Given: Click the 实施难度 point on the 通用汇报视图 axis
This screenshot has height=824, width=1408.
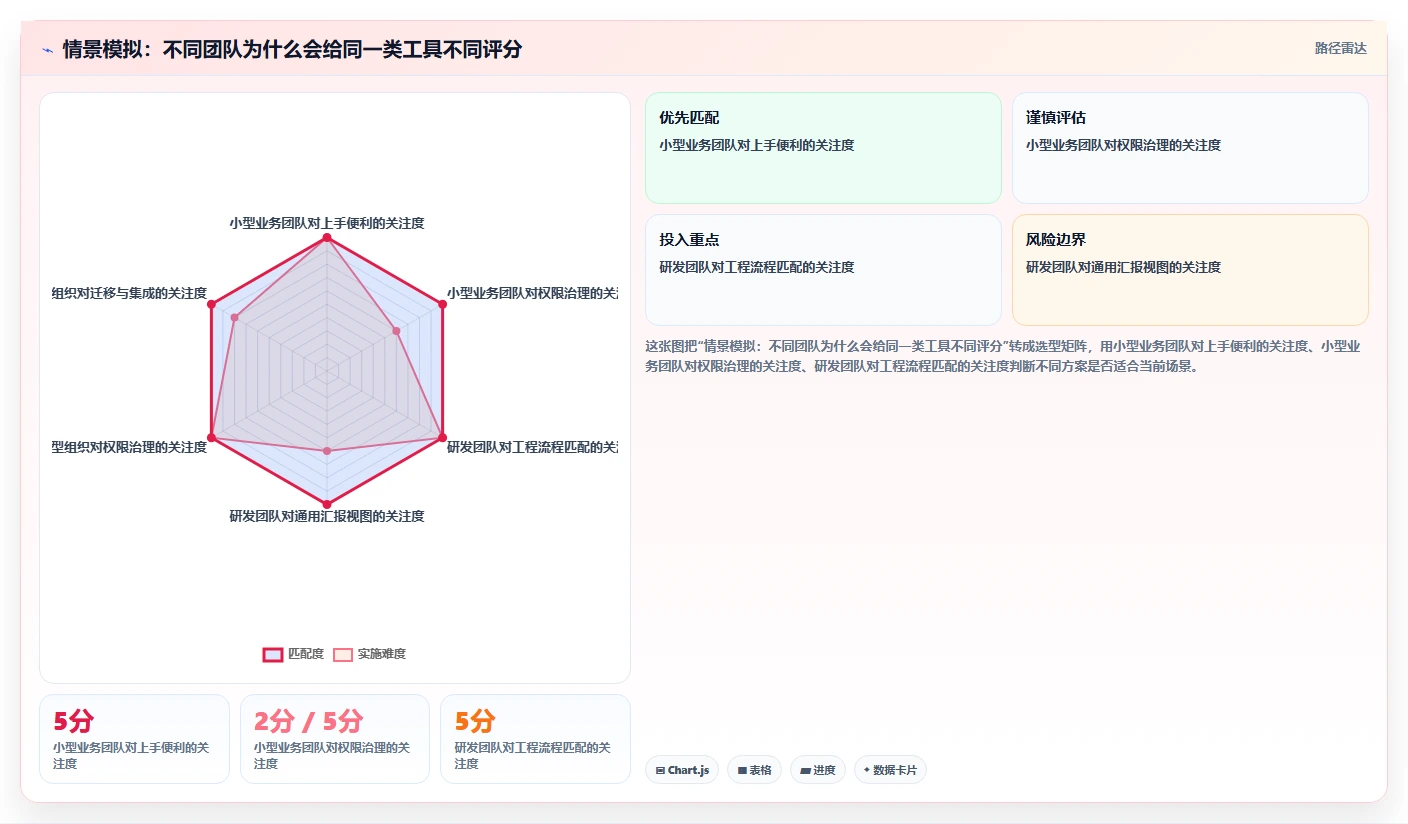Looking at the screenshot, I should (x=327, y=451).
